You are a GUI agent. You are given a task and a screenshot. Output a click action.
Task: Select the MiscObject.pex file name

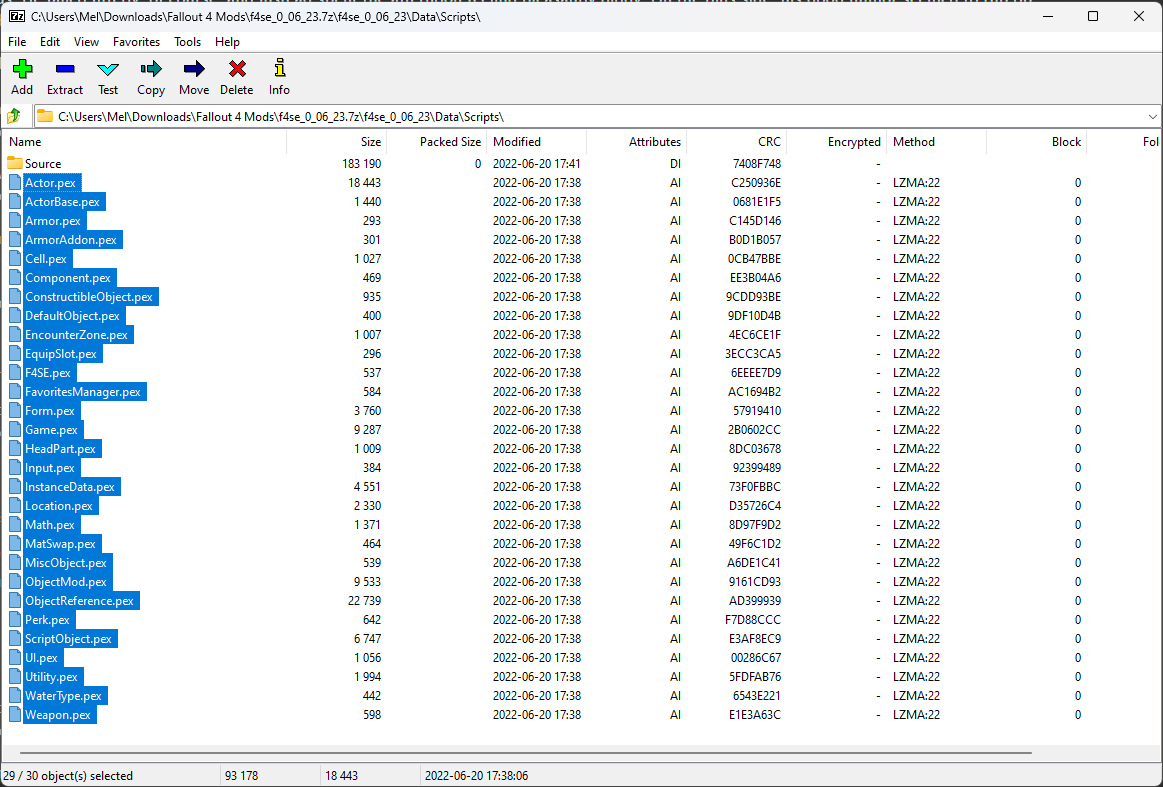(x=66, y=563)
